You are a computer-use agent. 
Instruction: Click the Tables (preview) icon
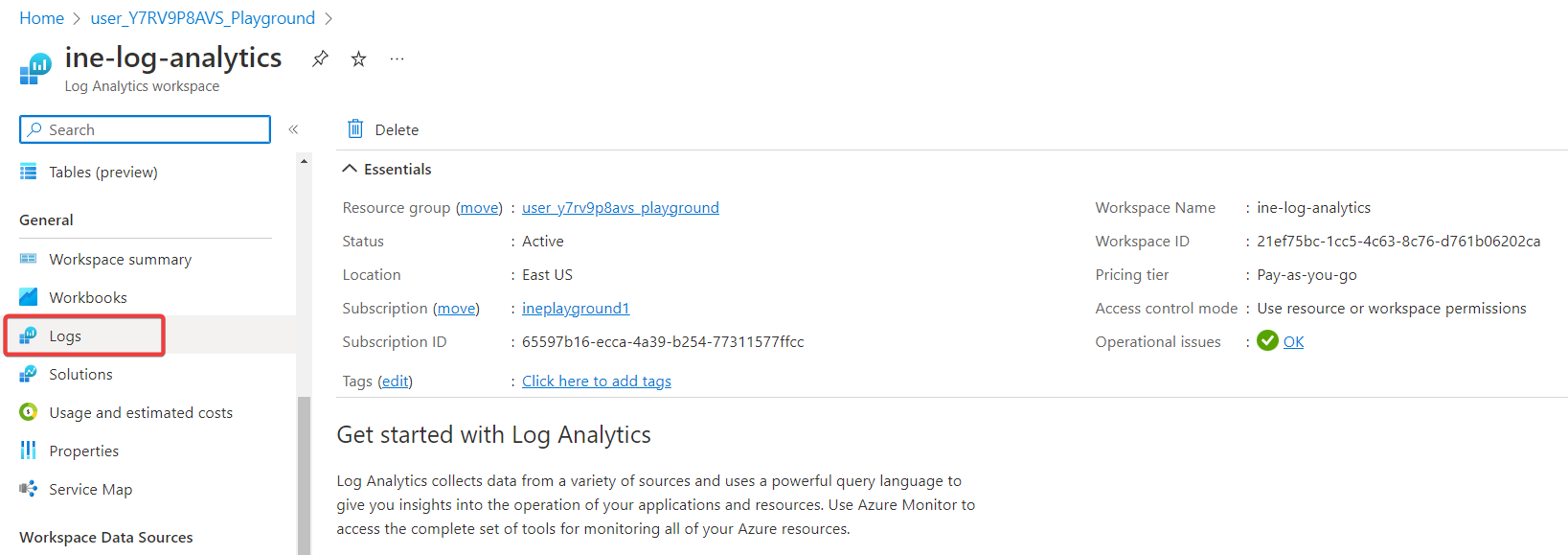pos(29,173)
